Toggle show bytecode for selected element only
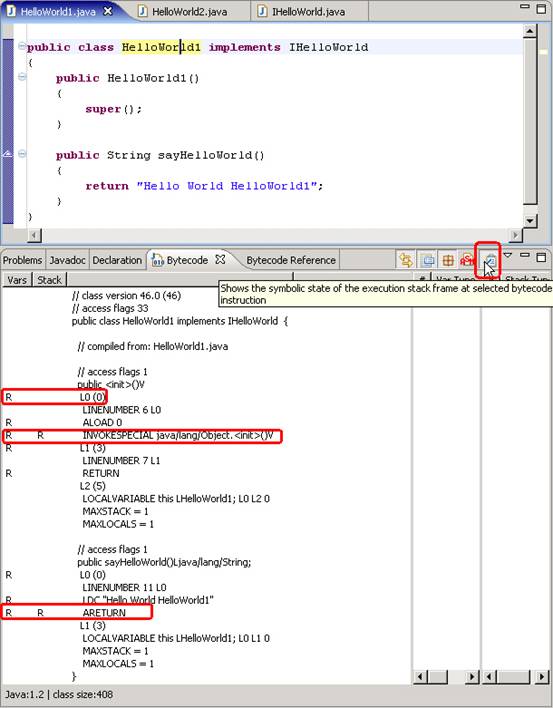Image resolution: width=553 pixels, height=708 pixels. tap(428, 260)
